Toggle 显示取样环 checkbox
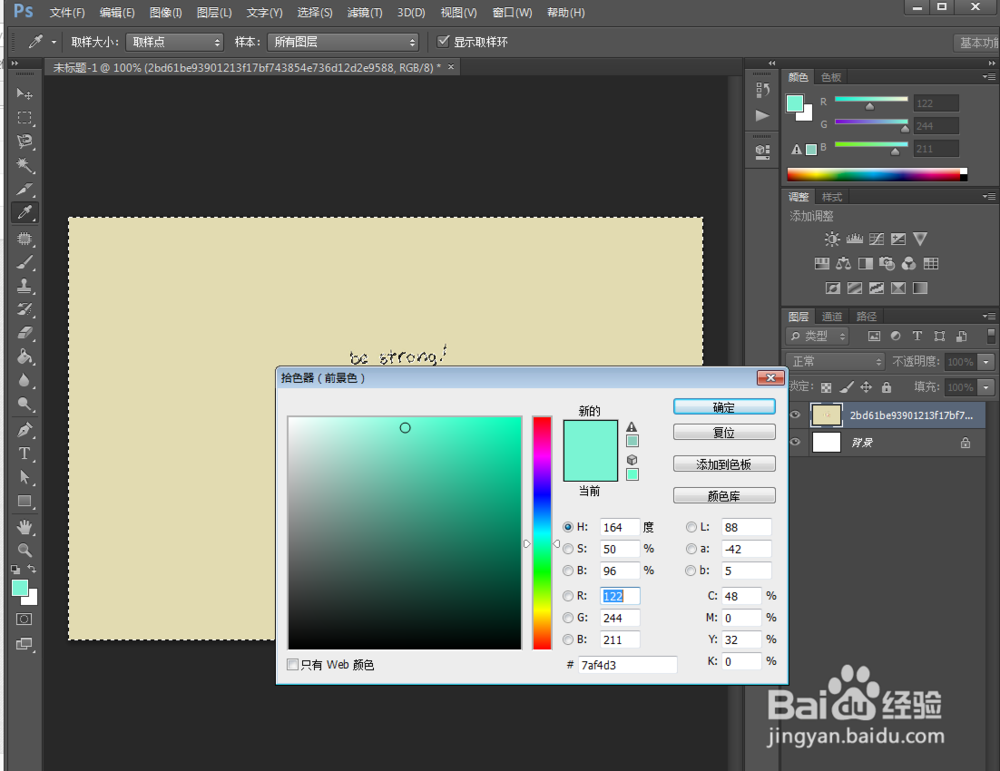The image size is (1000, 771). click(x=443, y=41)
